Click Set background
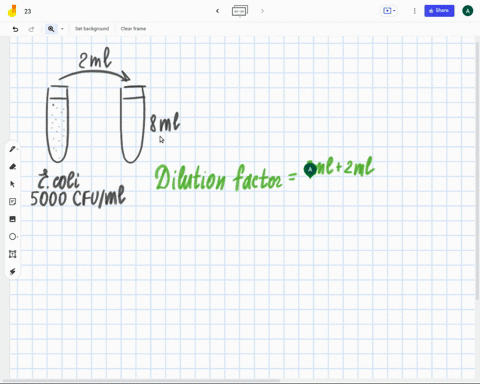This screenshot has width=480, height=384. click(92, 29)
